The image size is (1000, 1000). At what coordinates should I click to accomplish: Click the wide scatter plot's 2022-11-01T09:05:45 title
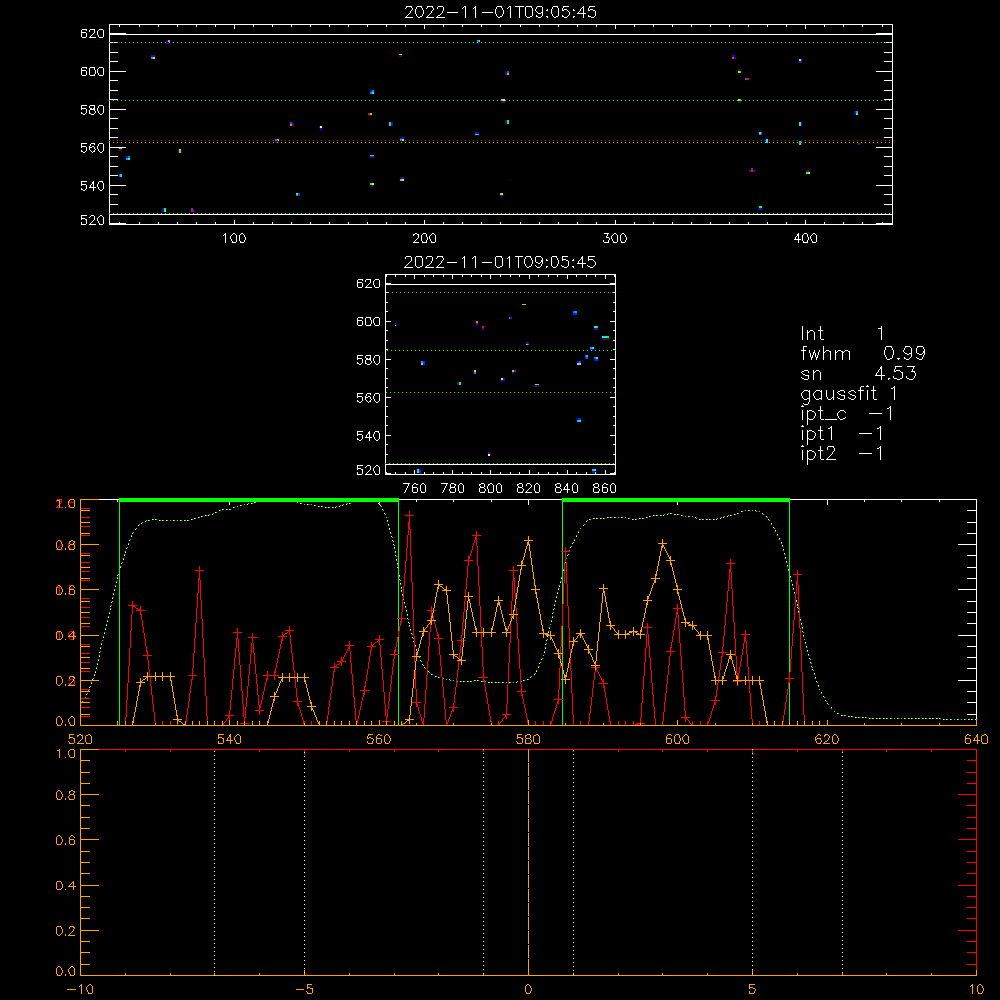(x=500, y=12)
